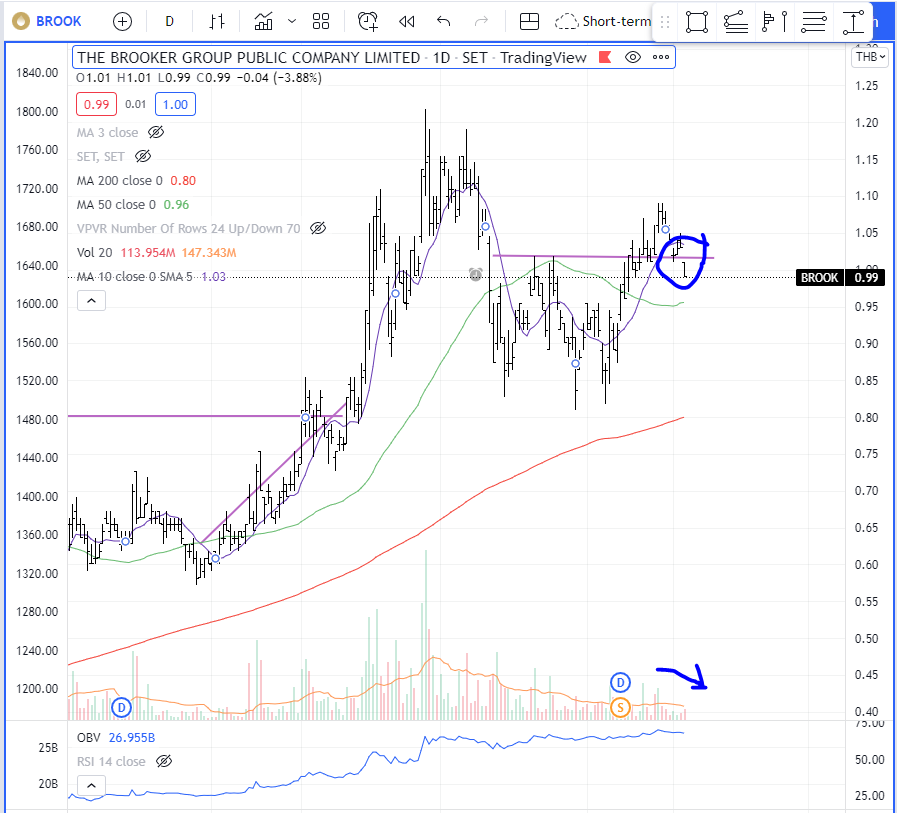Toggle main symbol visibility eye

(x=633, y=57)
